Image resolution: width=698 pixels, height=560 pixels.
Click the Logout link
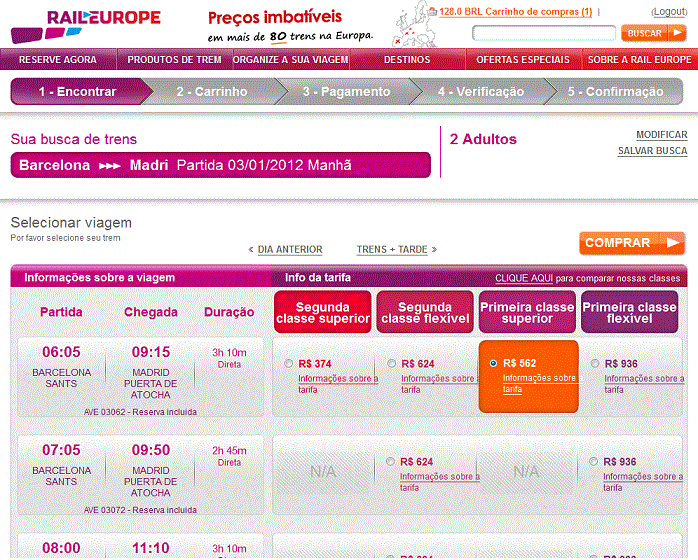(x=669, y=12)
